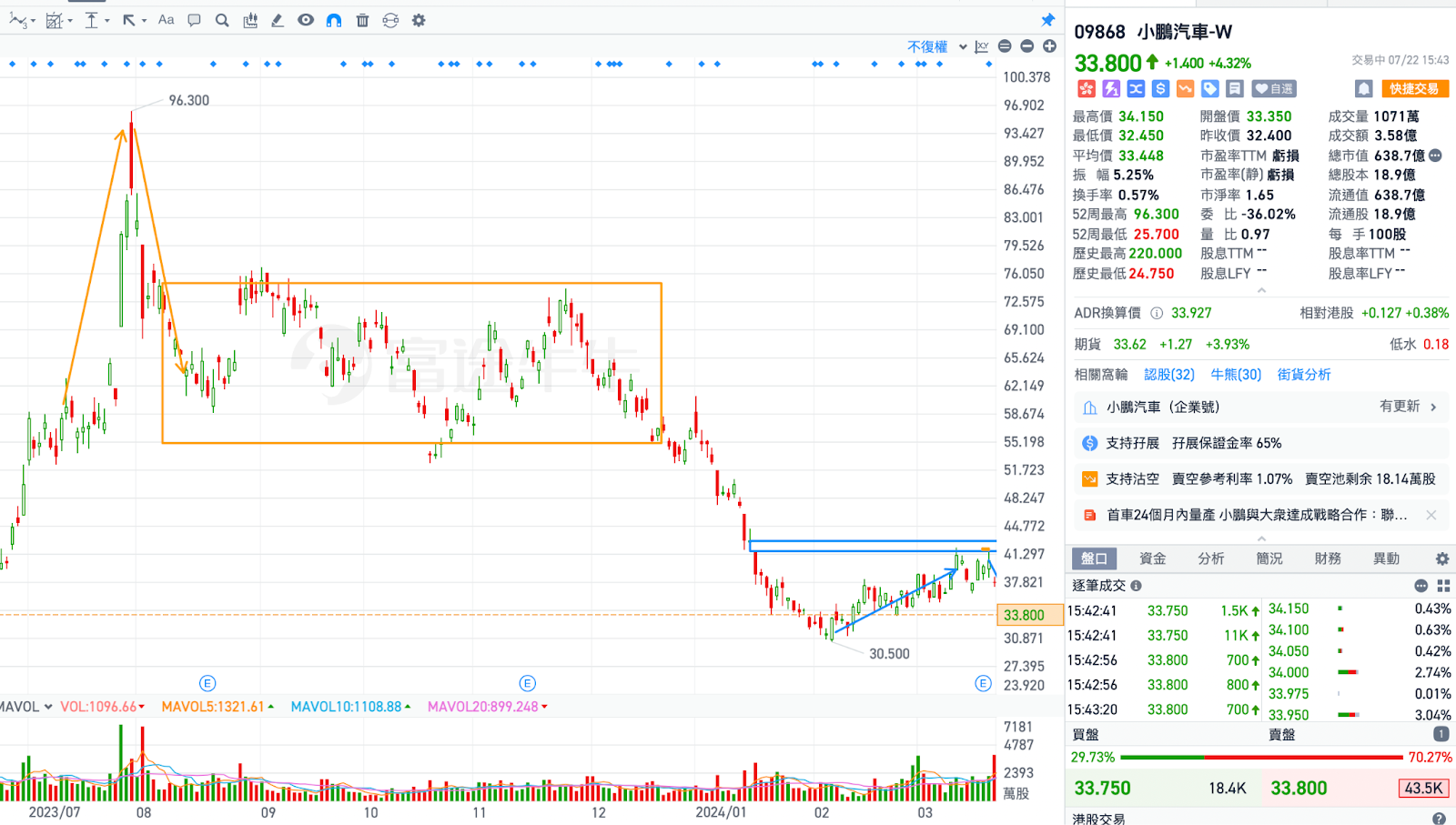1456x825 pixels.
Task: Click the orange short-selling trend icon
Action: click(x=1185, y=88)
